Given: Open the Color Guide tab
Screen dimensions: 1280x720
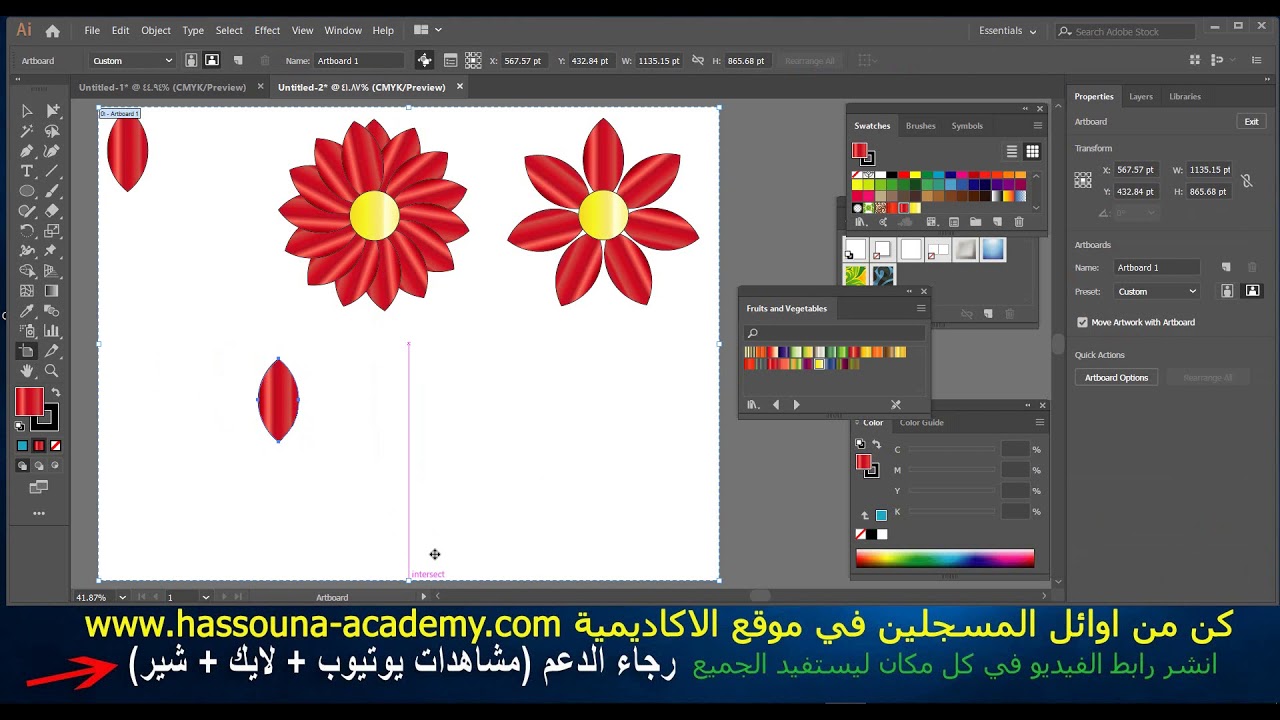Looking at the screenshot, I should click(921, 423).
